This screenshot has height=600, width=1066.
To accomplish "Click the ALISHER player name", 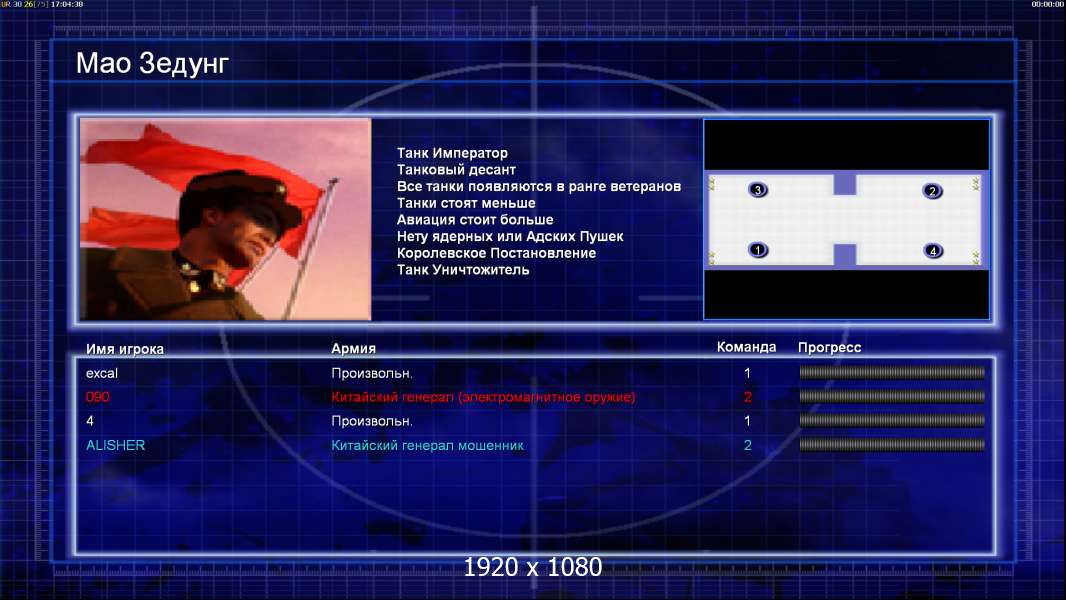I will [x=115, y=445].
